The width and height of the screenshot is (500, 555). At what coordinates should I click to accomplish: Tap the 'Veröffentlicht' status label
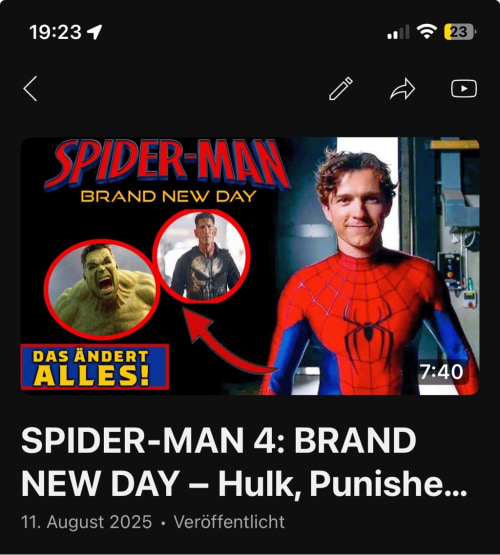pyautogui.click(x=229, y=522)
